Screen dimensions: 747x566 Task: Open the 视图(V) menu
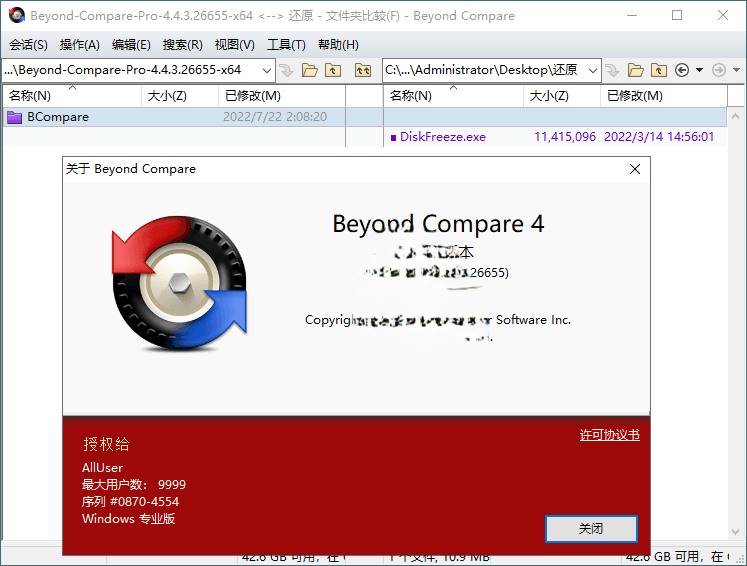pyautogui.click(x=234, y=45)
